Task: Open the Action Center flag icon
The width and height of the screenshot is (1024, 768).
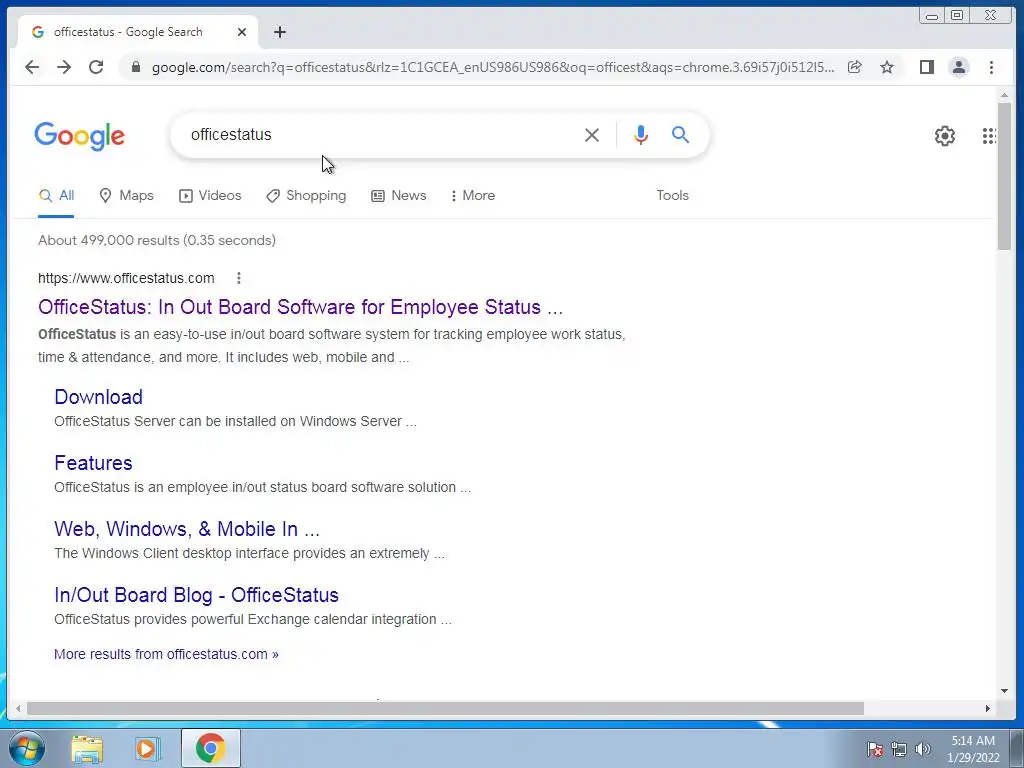Action: point(875,749)
